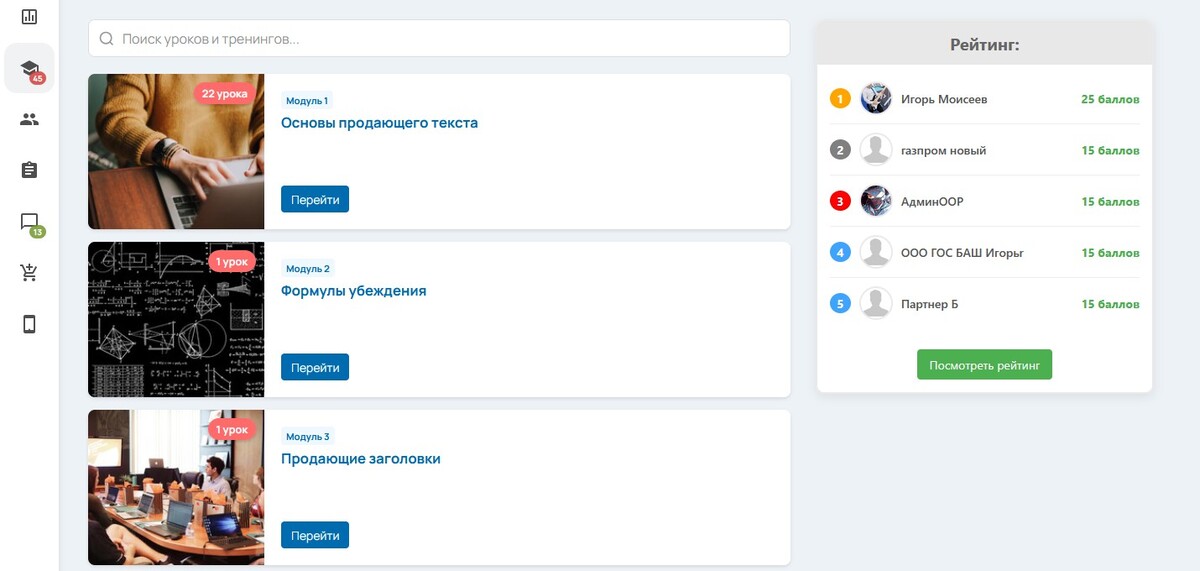
Task: Open the mobile phone icon
Action: point(29,324)
